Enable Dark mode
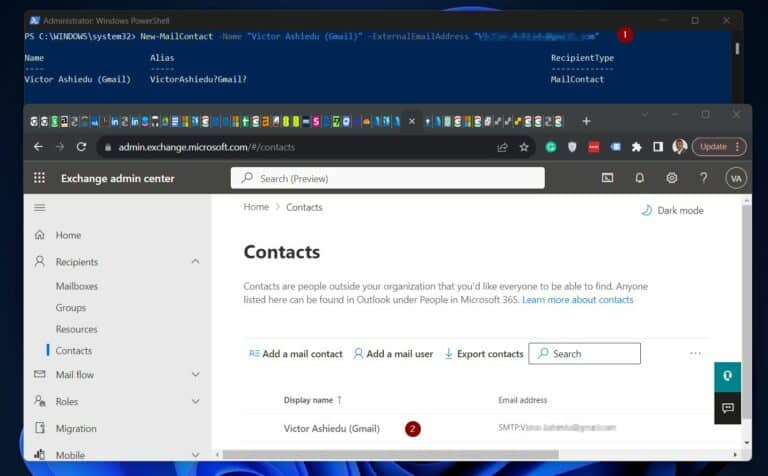Image resolution: width=768 pixels, height=476 pixels. point(672,210)
